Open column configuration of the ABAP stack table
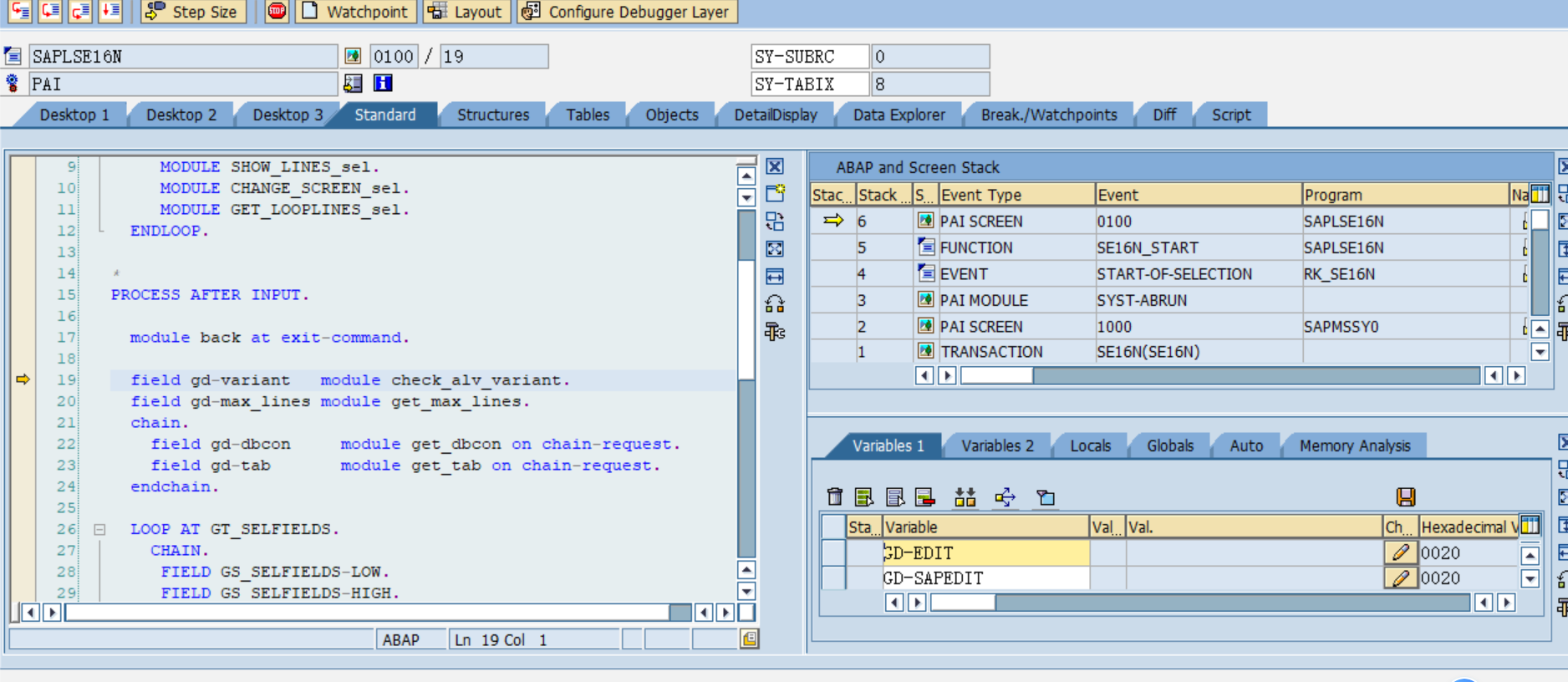 [x=1540, y=194]
